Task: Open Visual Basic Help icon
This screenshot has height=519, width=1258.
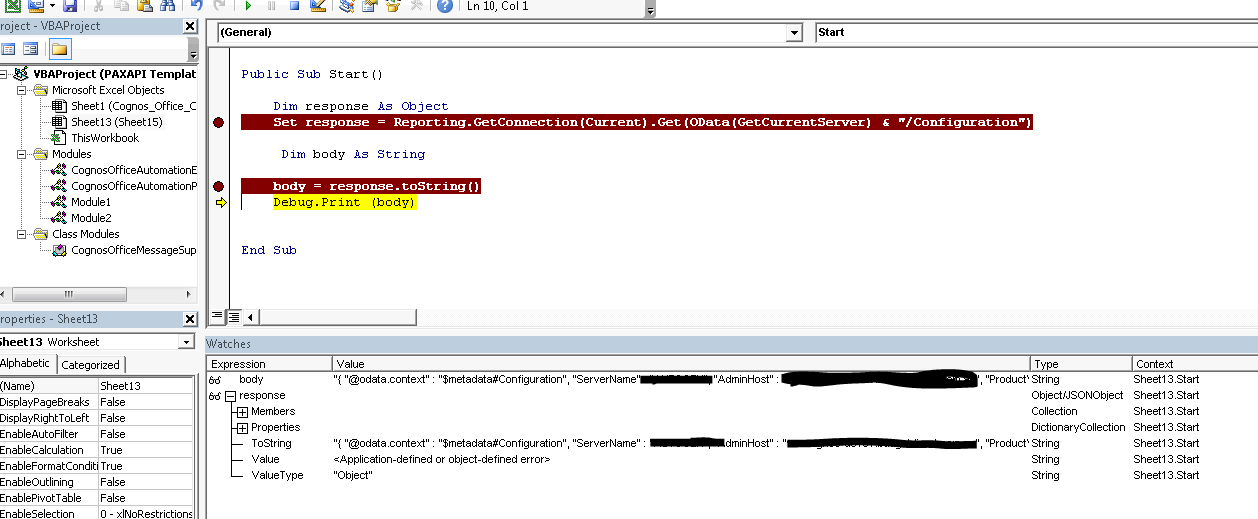Action: 444,5
